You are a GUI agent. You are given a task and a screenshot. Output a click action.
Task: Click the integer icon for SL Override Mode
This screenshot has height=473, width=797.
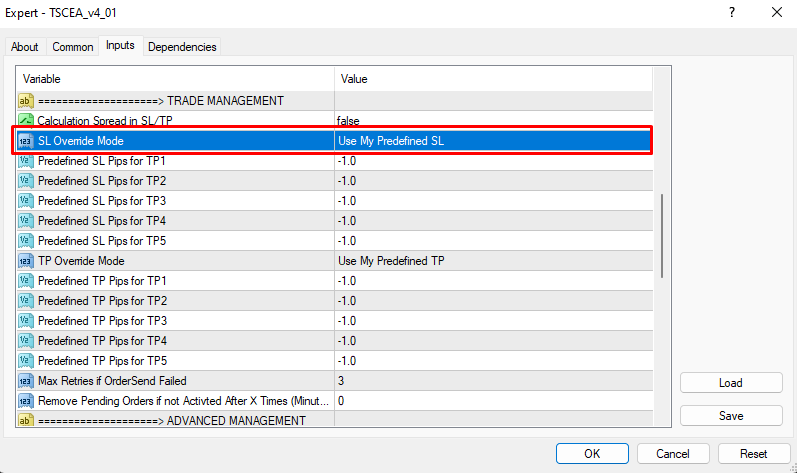pyautogui.click(x=26, y=141)
